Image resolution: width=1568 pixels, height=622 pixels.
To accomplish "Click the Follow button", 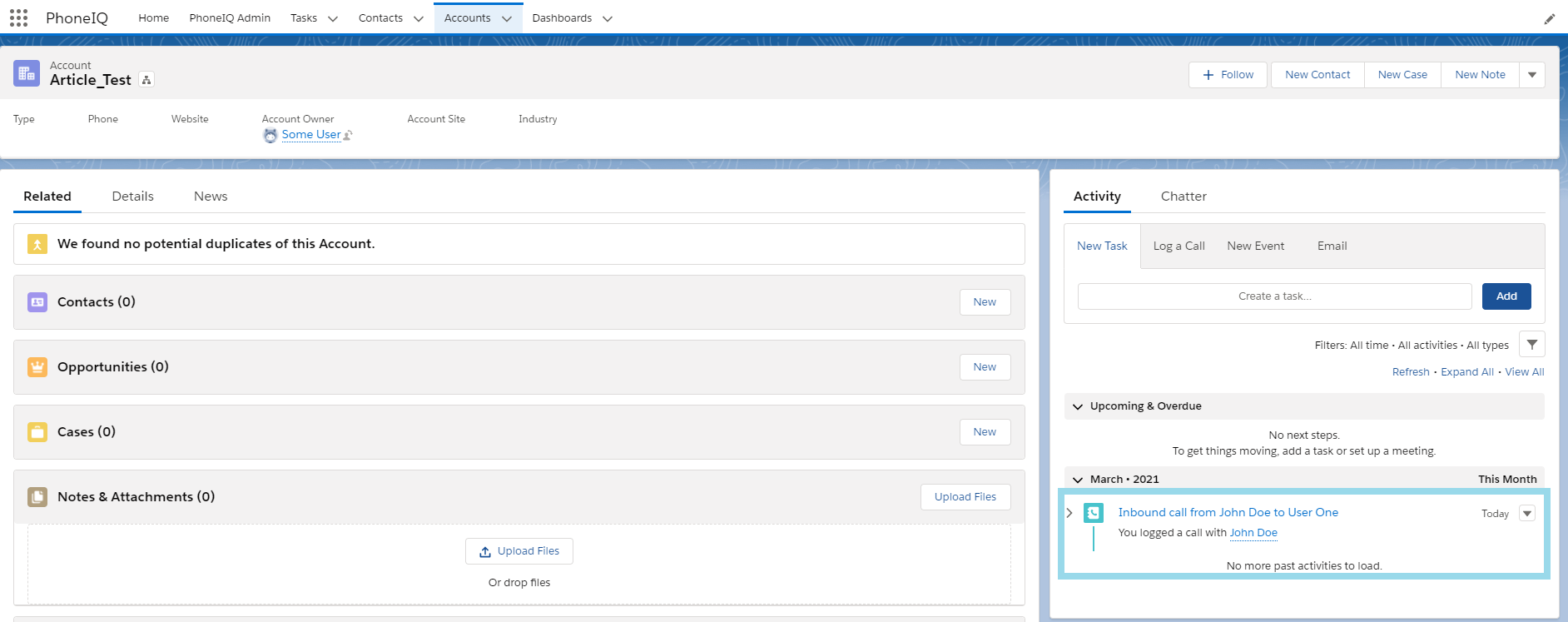I will click(x=1228, y=75).
